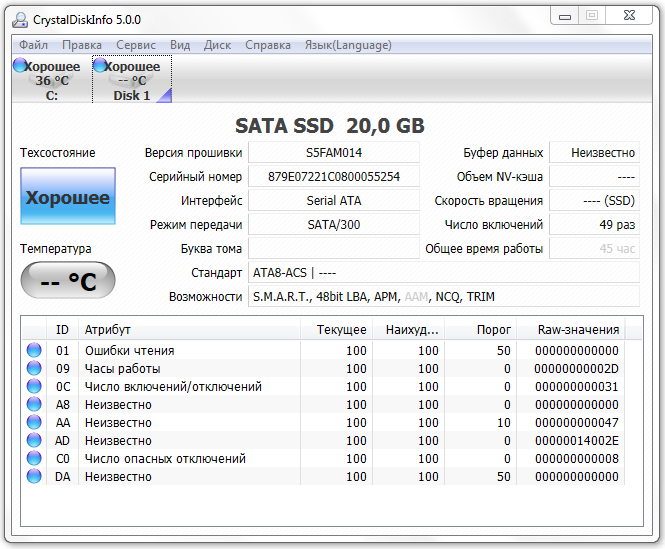Click the Serial ATA interface field

334,201
